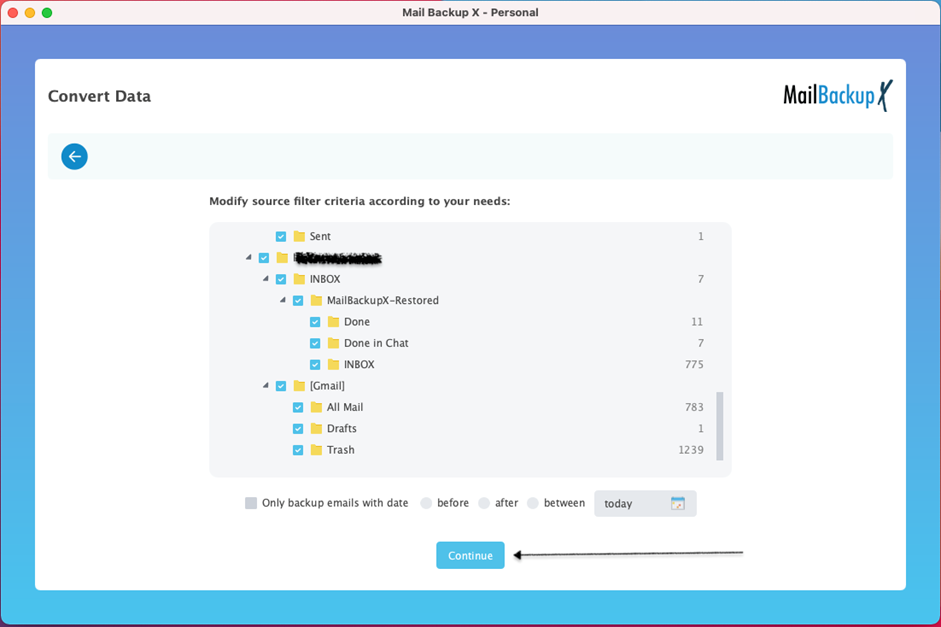Click the folder icon beside the blacked-out account
This screenshot has height=627, width=941.
(282, 258)
